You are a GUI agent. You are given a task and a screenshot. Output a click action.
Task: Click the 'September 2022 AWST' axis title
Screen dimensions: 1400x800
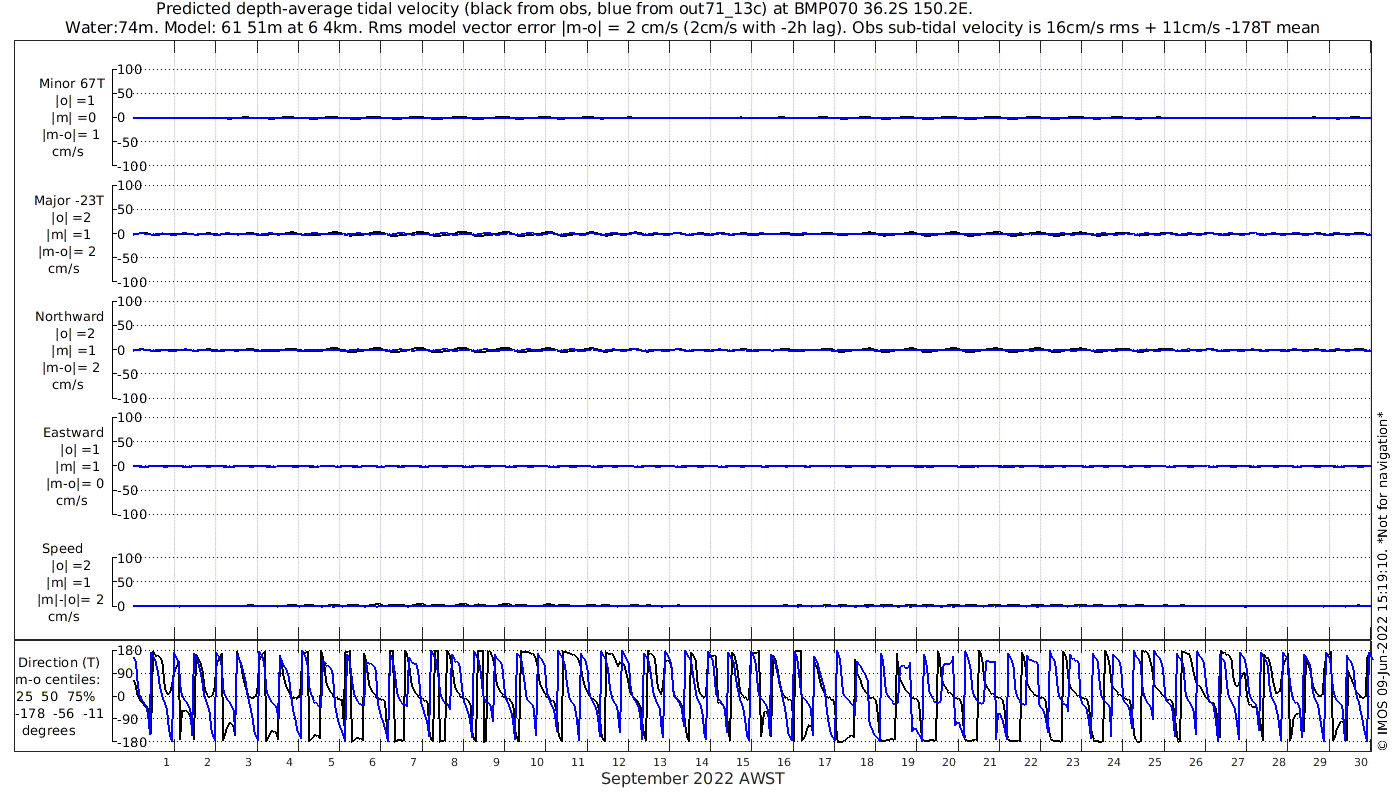tap(693, 779)
